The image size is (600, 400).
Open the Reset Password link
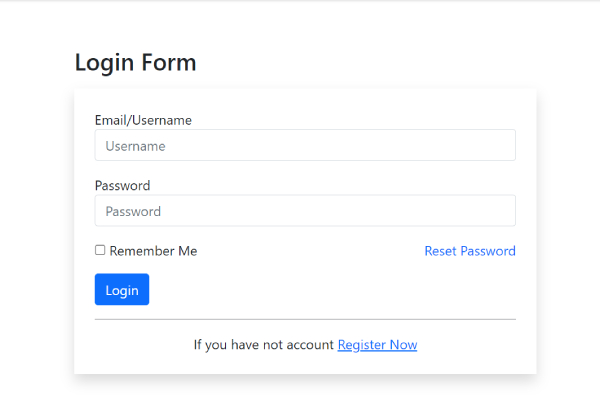click(470, 251)
